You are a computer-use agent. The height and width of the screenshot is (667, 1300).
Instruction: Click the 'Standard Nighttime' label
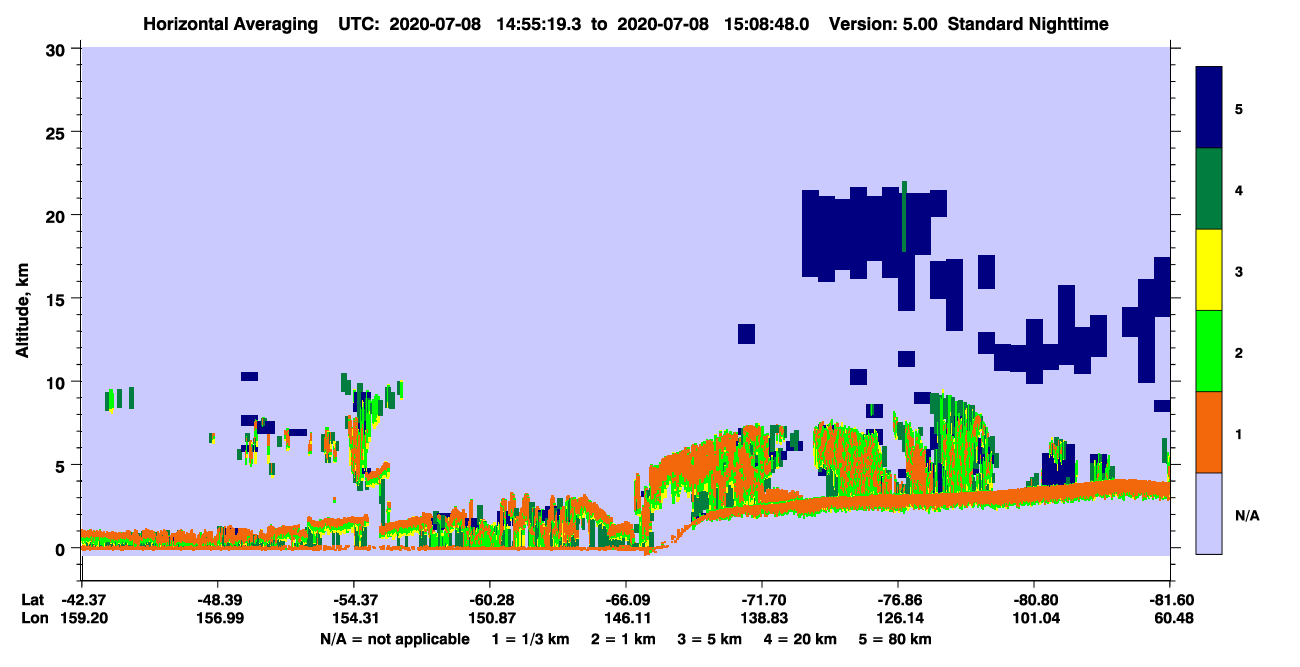[x=1028, y=23]
